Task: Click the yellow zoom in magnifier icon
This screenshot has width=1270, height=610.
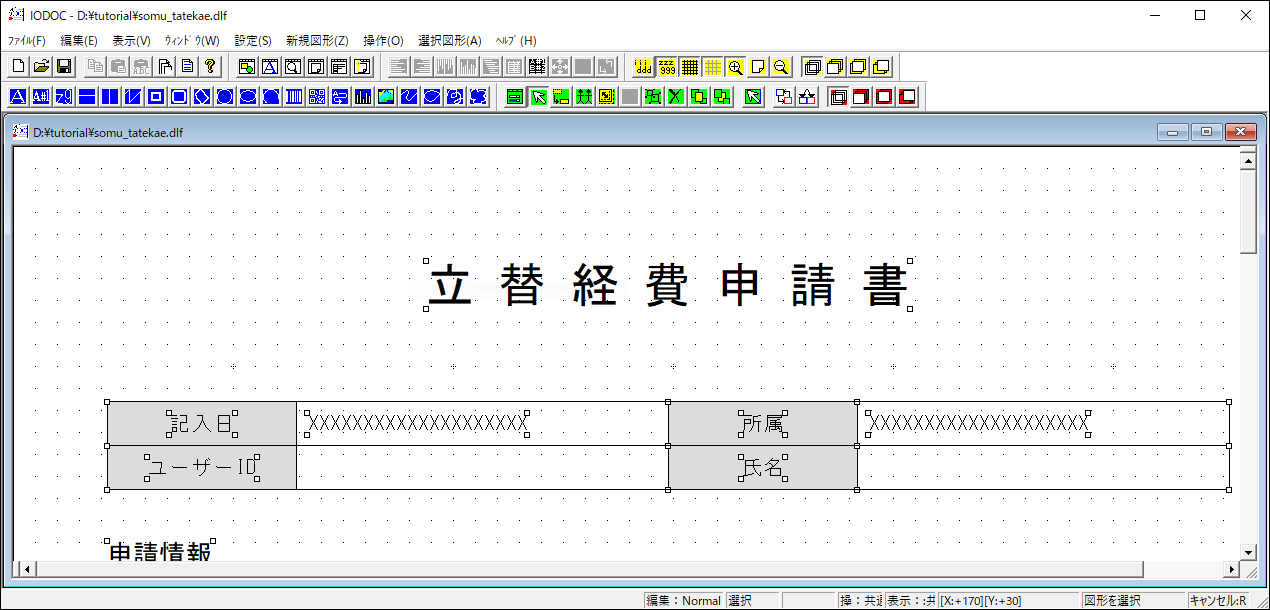Action: pos(736,67)
